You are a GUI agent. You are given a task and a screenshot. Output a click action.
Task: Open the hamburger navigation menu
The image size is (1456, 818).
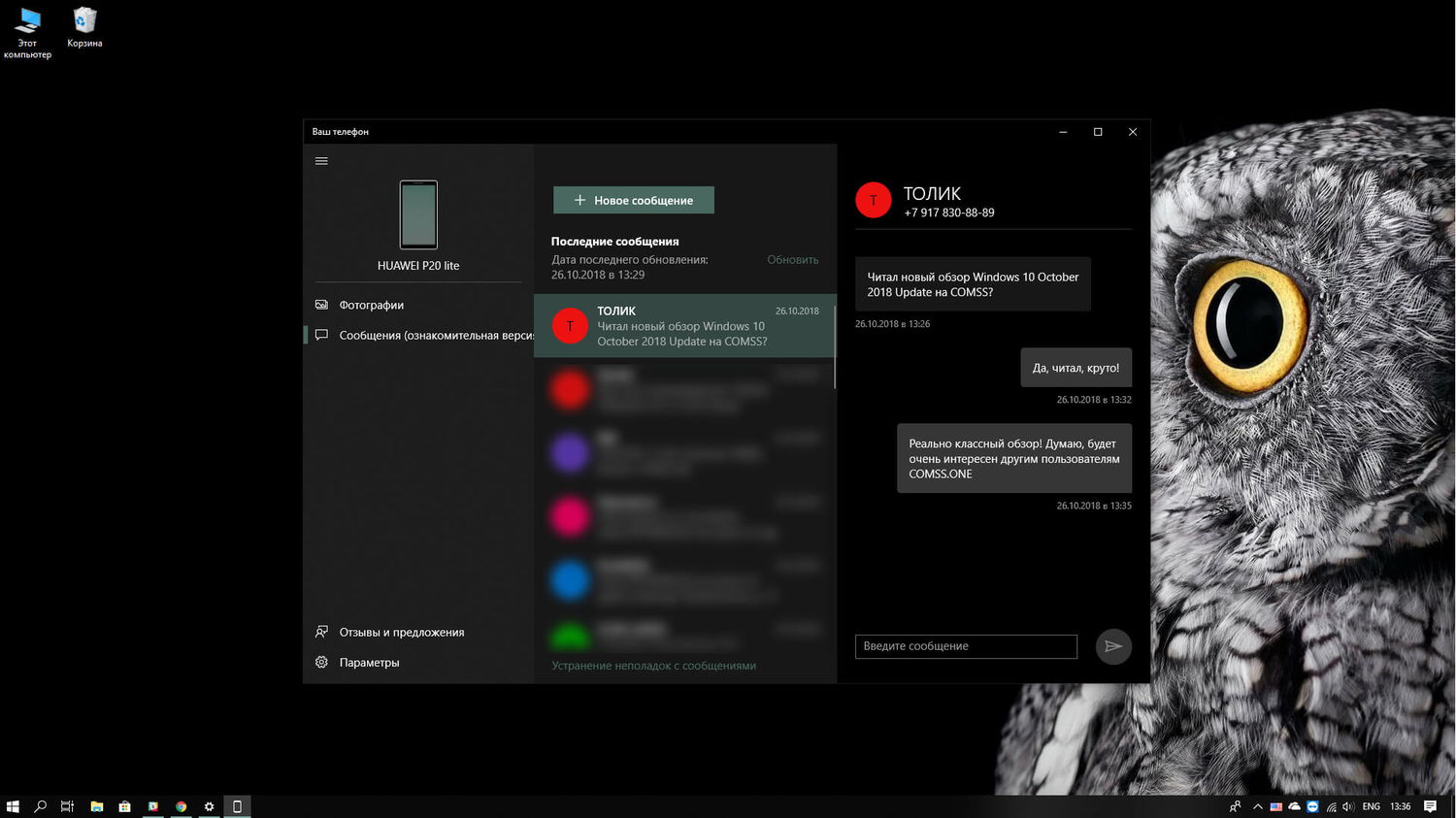[x=321, y=160]
